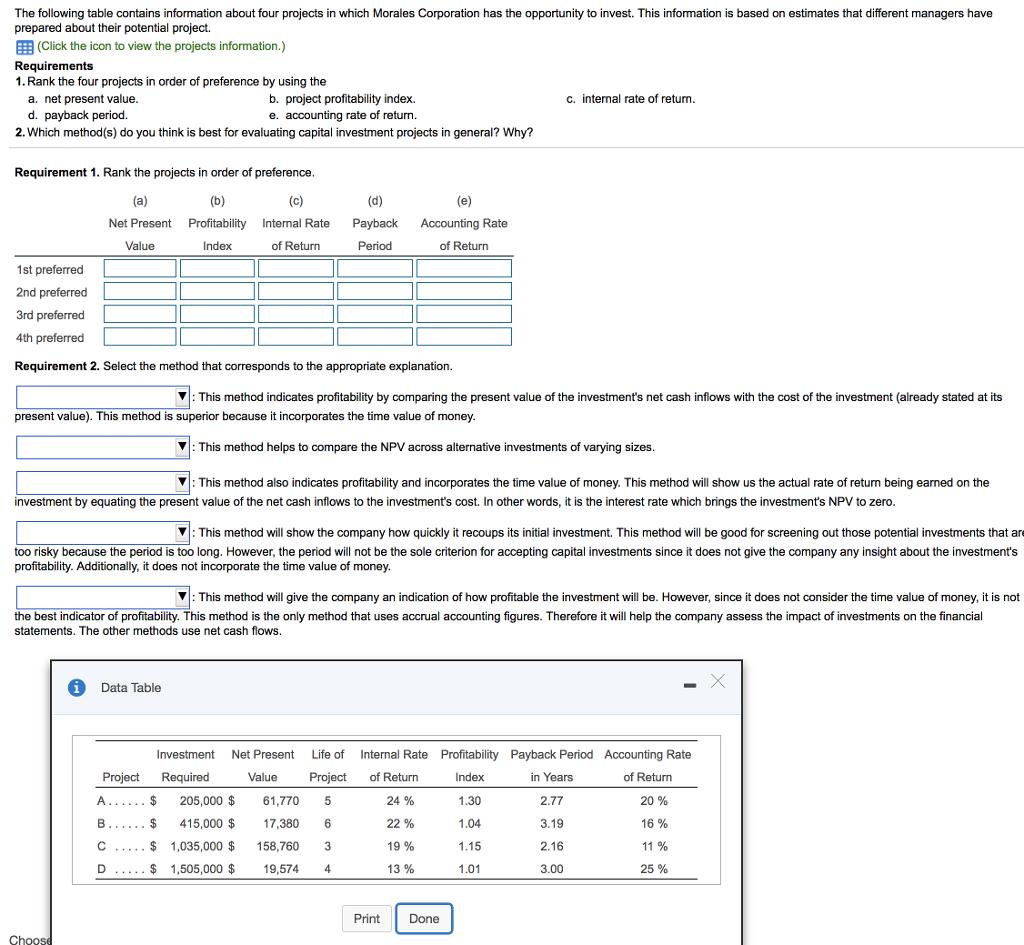Click the Done button

(x=424, y=918)
